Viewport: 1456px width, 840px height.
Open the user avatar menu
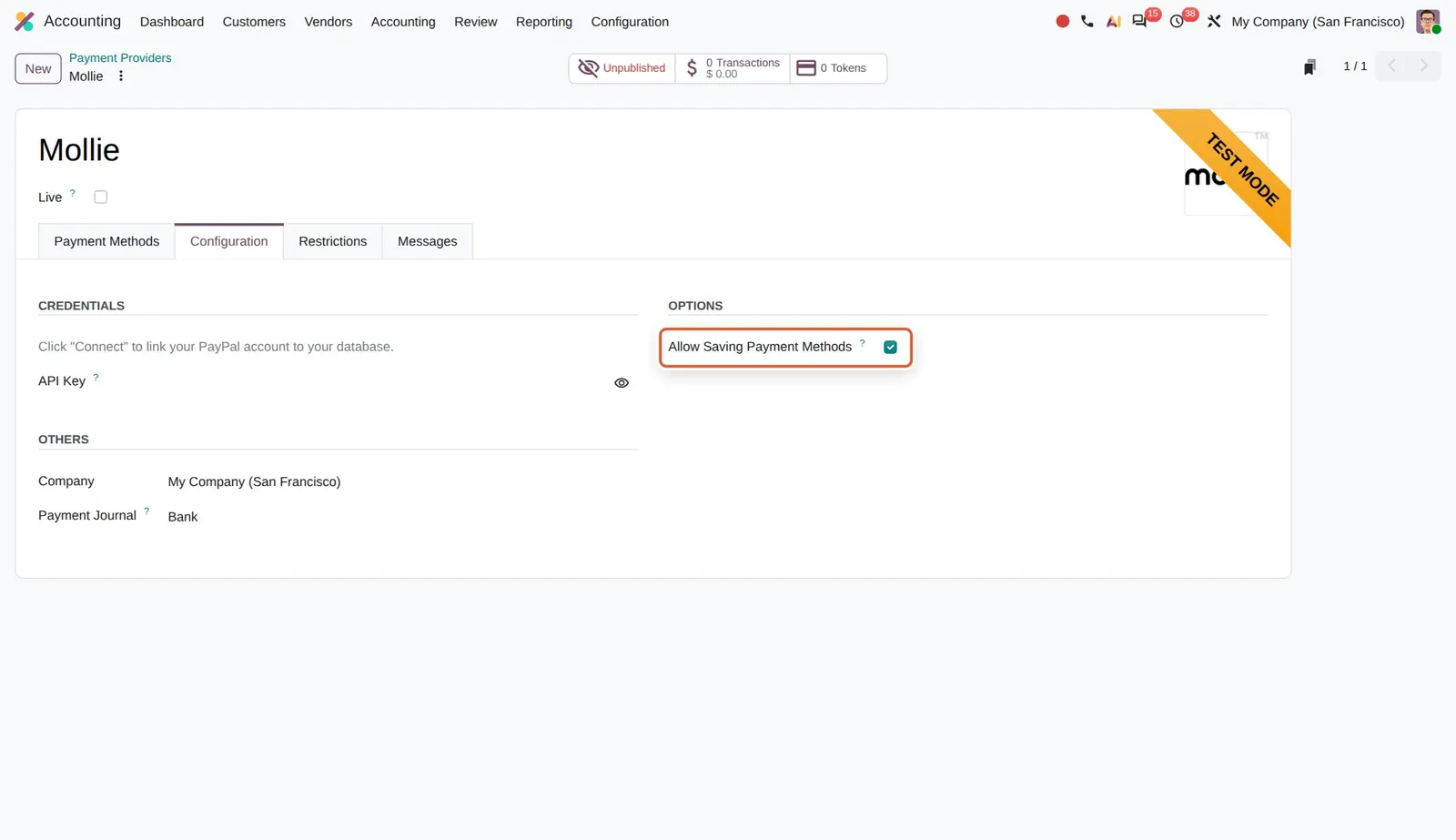coord(1428,21)
